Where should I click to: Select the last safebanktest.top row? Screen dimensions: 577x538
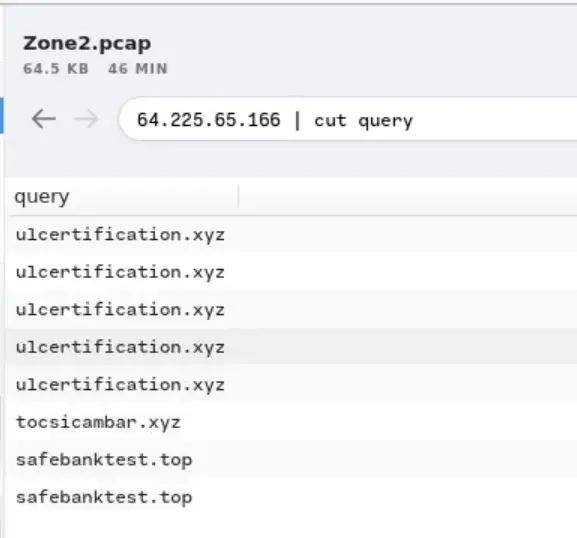291,498
